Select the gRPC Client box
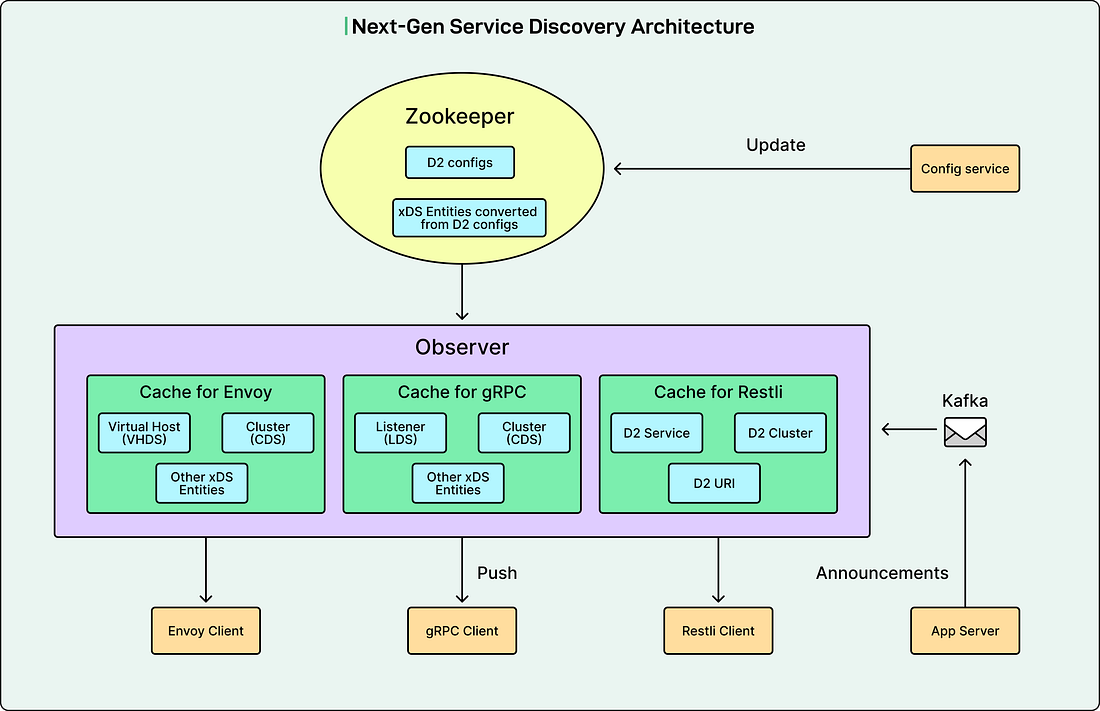This screenshot has height=711, width=1100. tap(462, 631)
